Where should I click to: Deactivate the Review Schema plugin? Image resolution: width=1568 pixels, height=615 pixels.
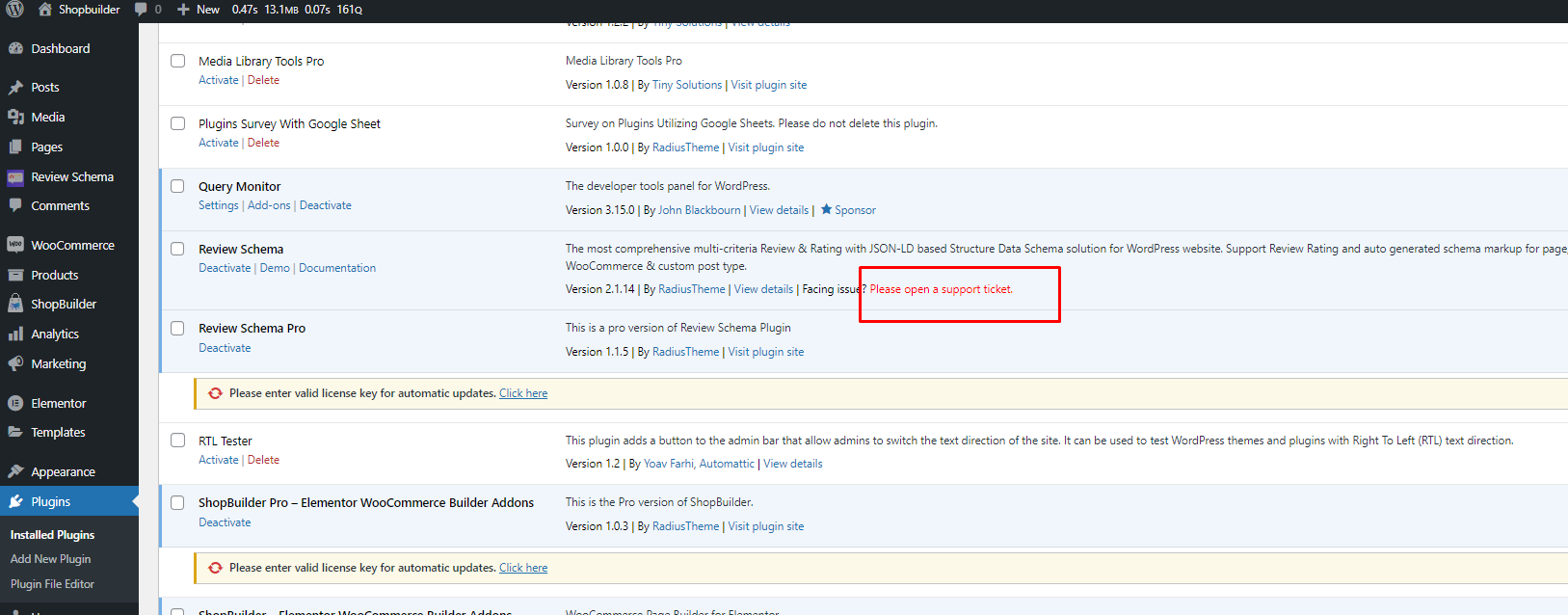[225, 268]
